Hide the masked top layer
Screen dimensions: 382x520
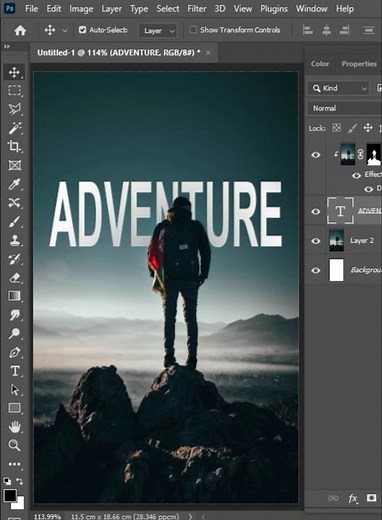point(316,155)
